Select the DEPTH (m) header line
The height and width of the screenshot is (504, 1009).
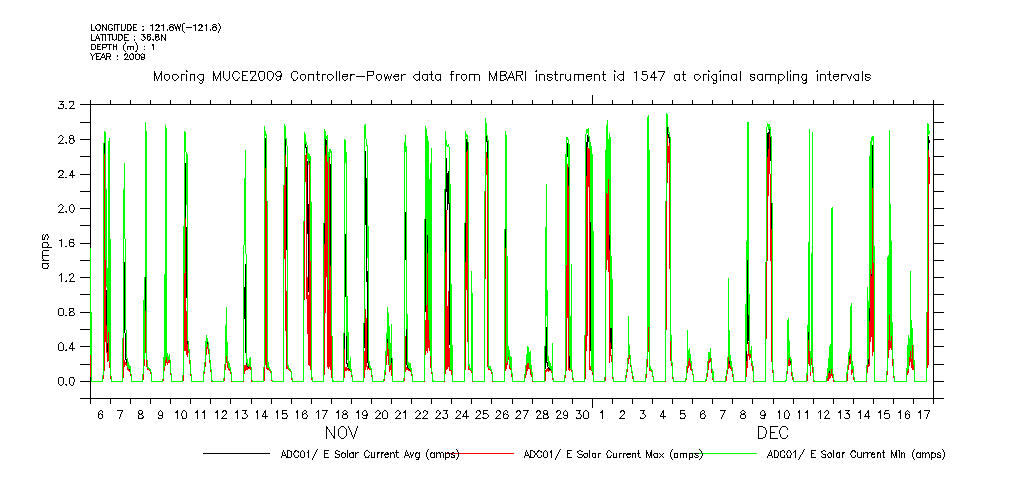(x=124, y=47)
